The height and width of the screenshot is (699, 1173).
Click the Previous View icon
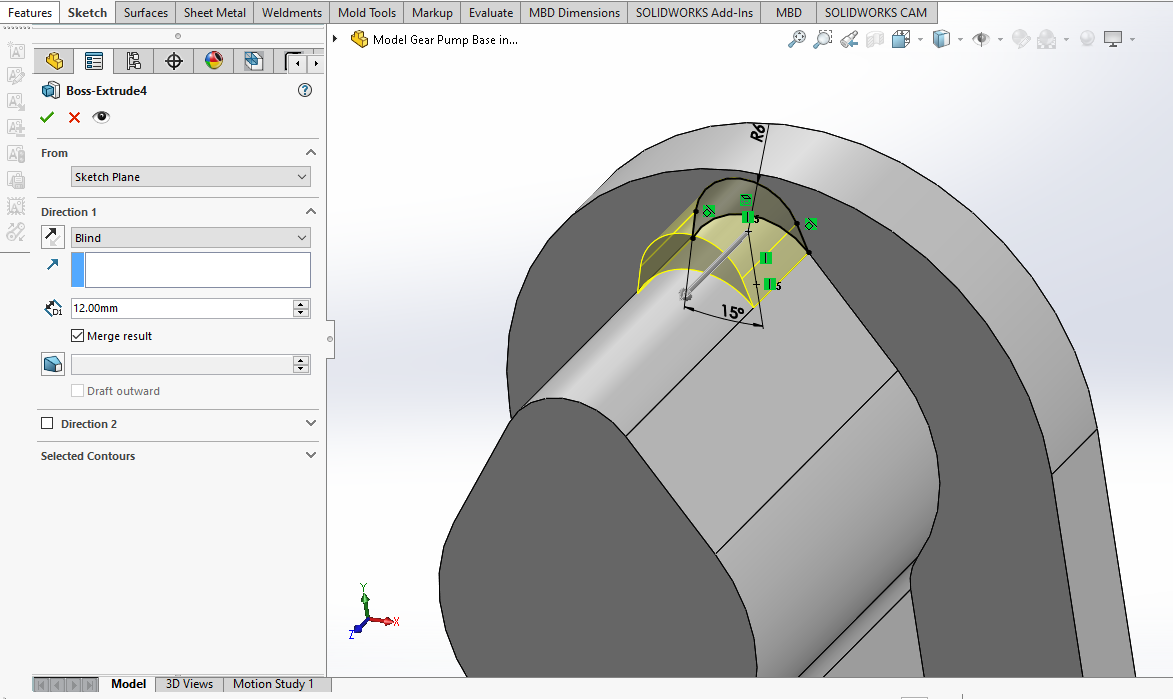pyautogui.click(x=849, y=39)
